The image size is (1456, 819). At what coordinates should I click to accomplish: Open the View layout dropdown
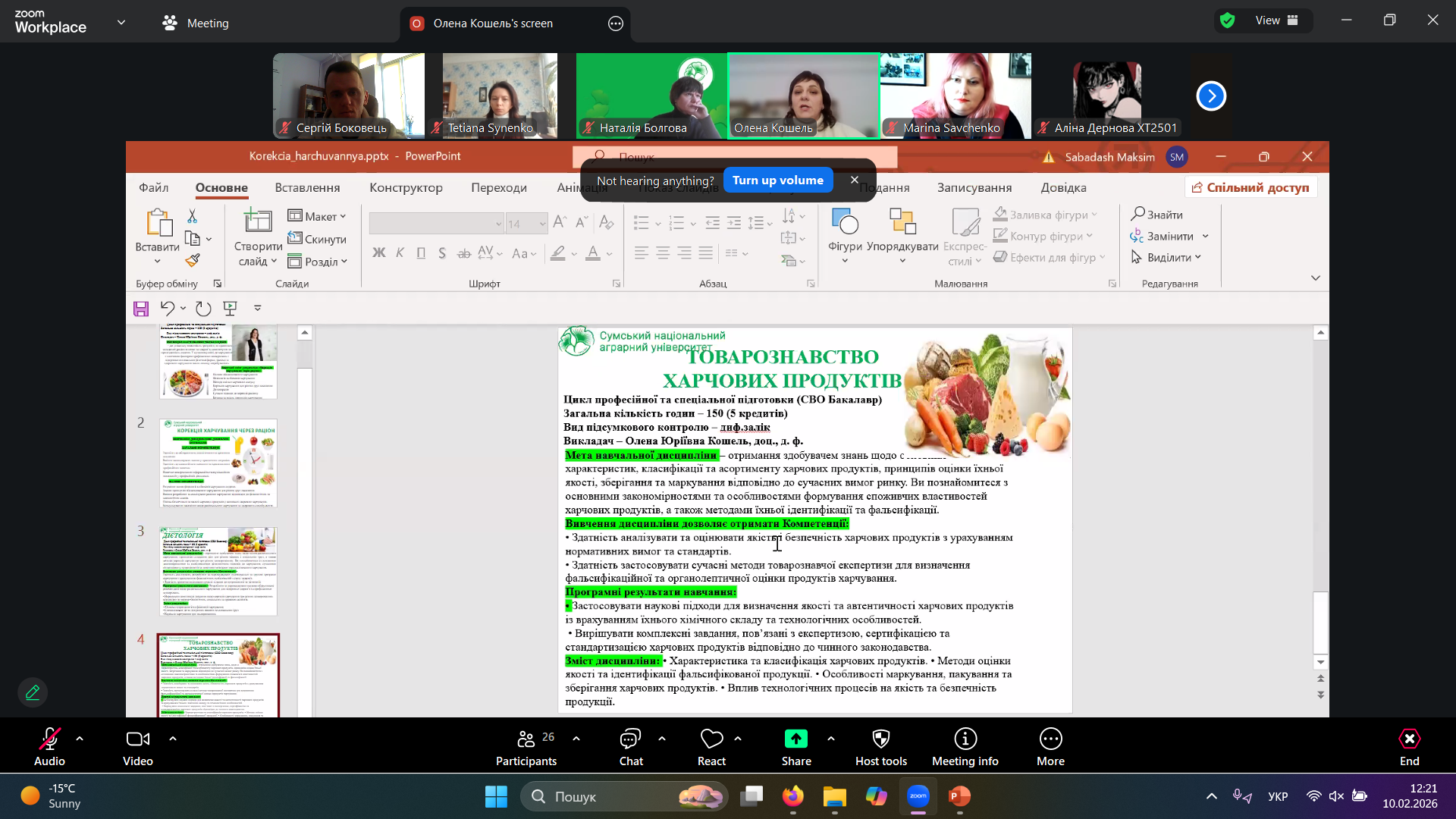pyautogui.click(x=1278, y=20)
